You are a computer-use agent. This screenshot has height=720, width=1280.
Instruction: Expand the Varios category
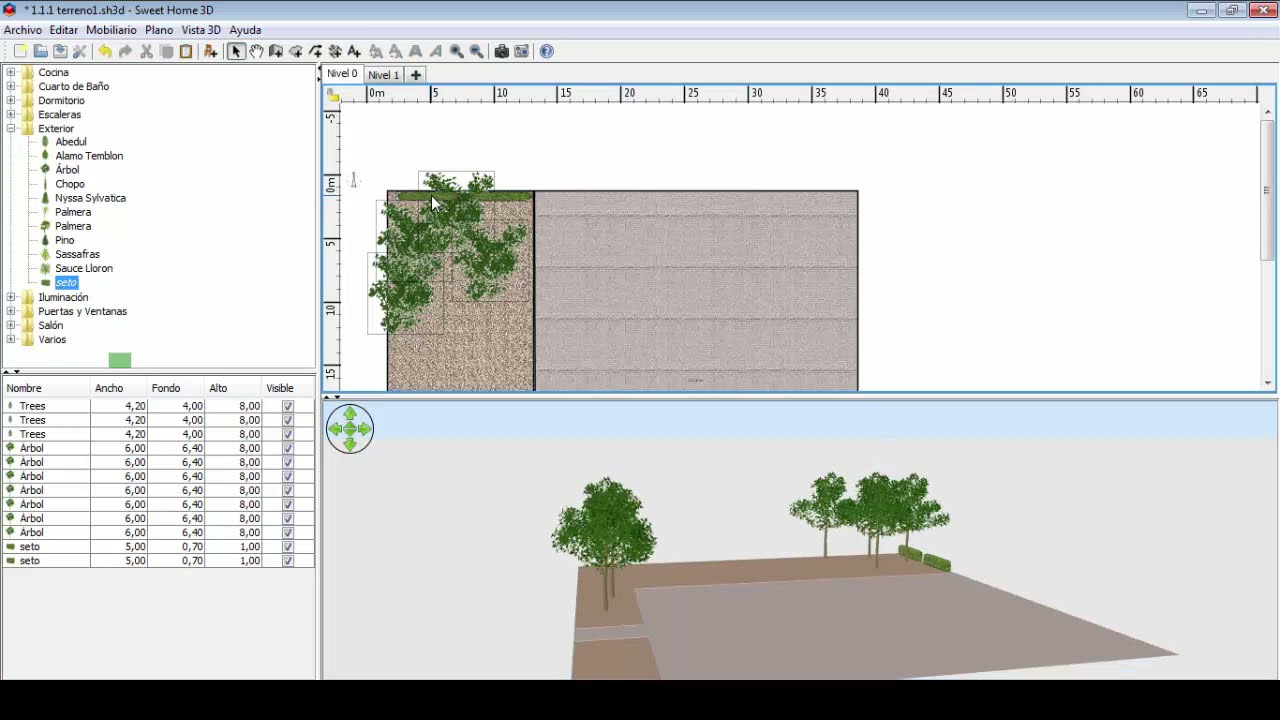11,339
